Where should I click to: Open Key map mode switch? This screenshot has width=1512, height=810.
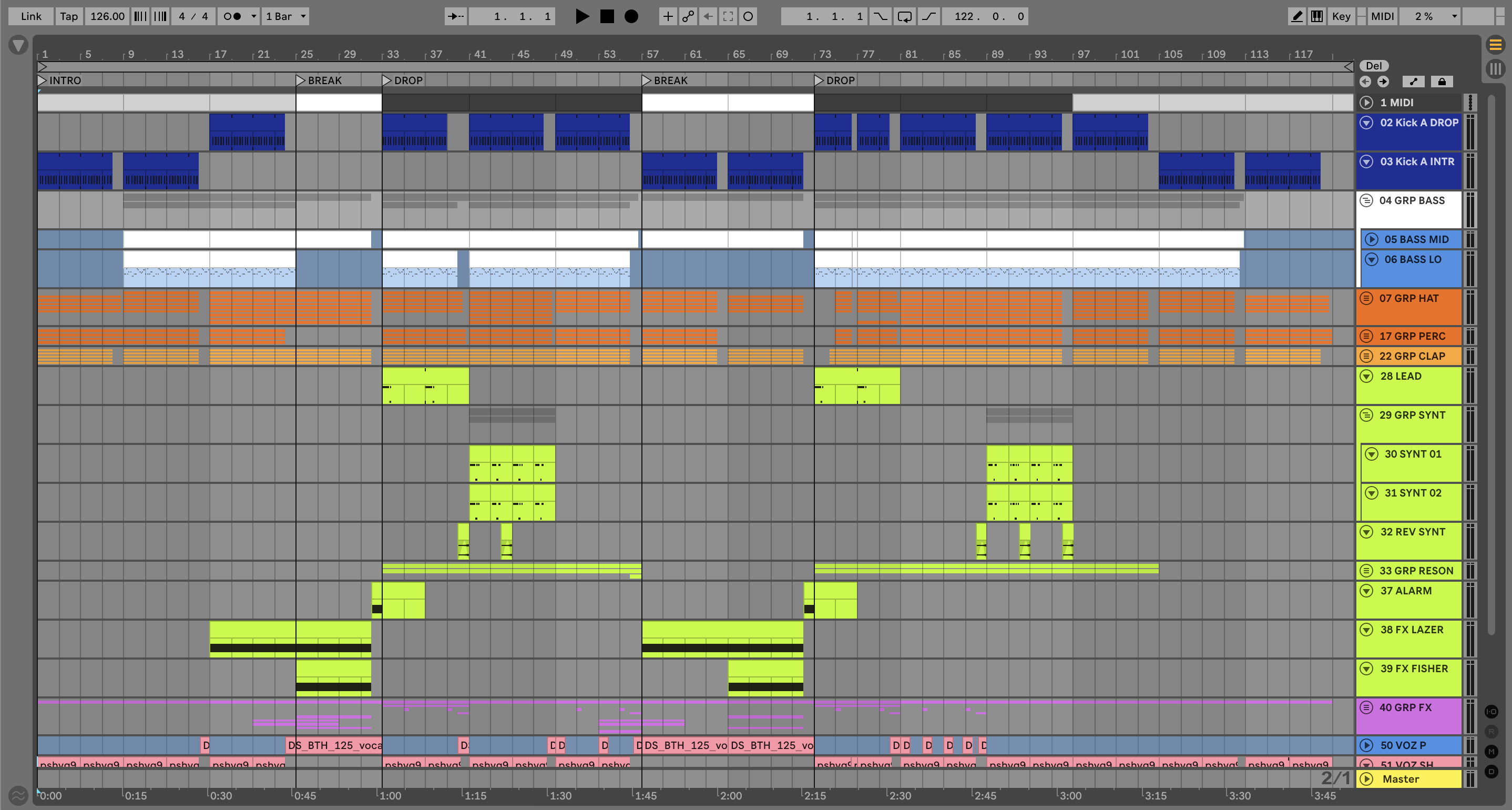[1341, 16]
